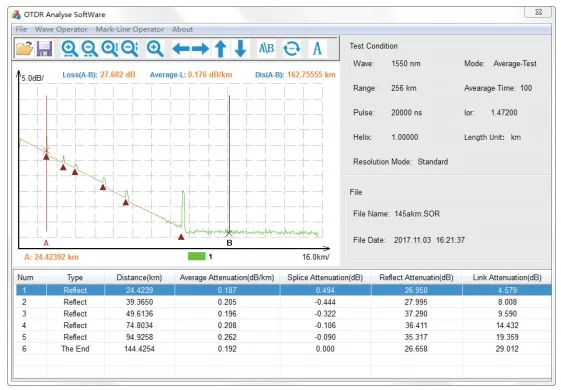Zoom in vertically on the trace
The image size is (561, 390).
109,49
